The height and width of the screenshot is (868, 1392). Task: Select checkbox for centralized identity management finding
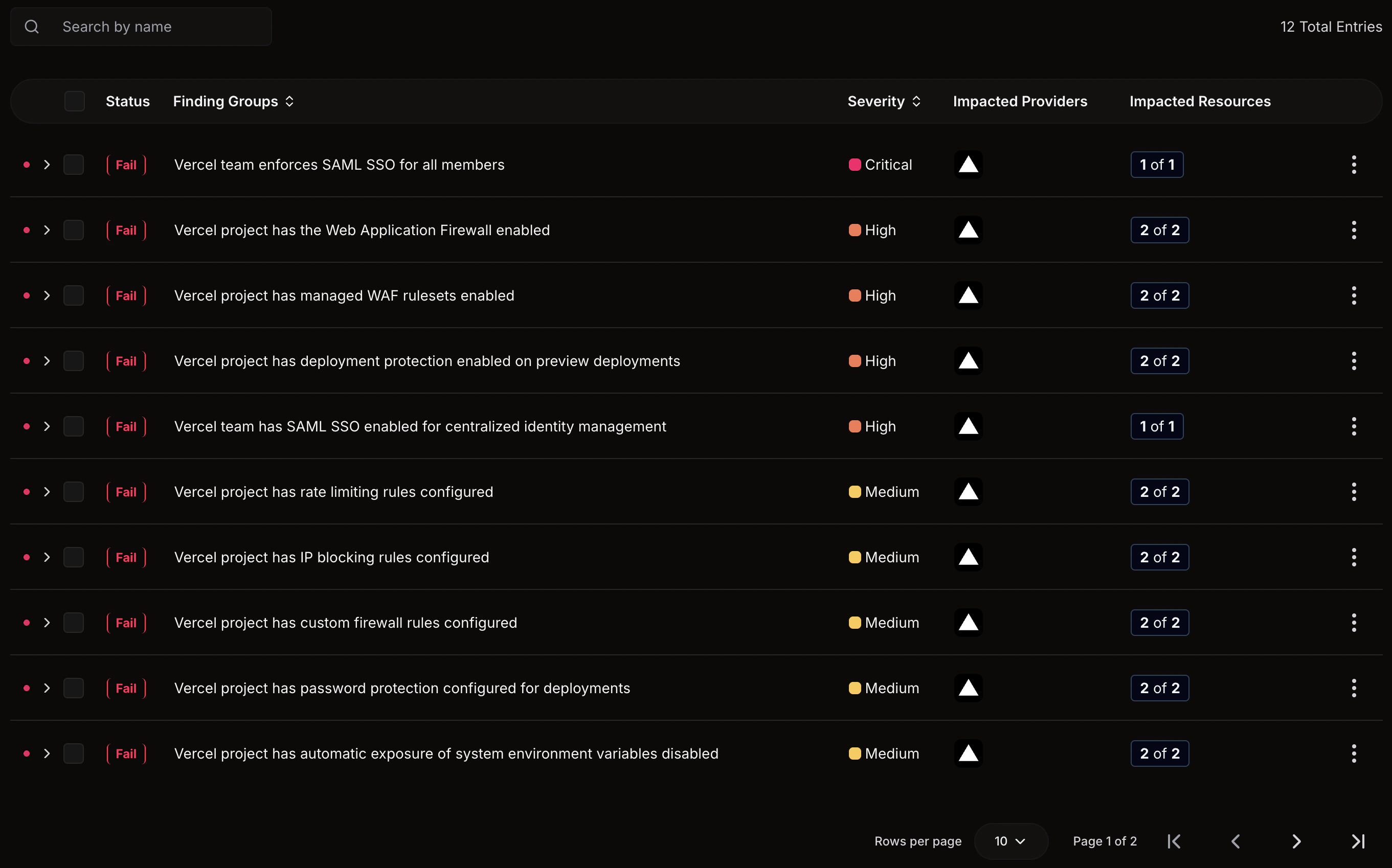click(74, 426)
